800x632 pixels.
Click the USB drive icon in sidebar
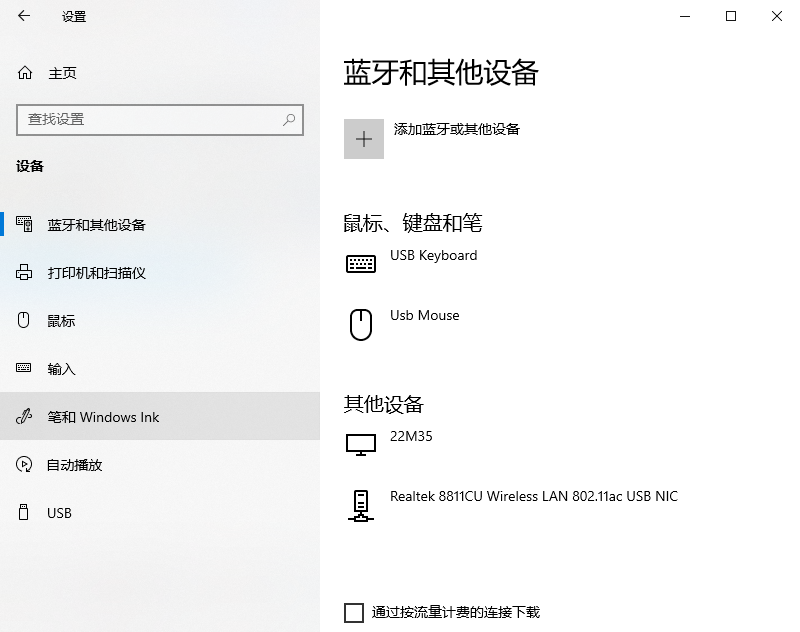(x=24, y=513)
